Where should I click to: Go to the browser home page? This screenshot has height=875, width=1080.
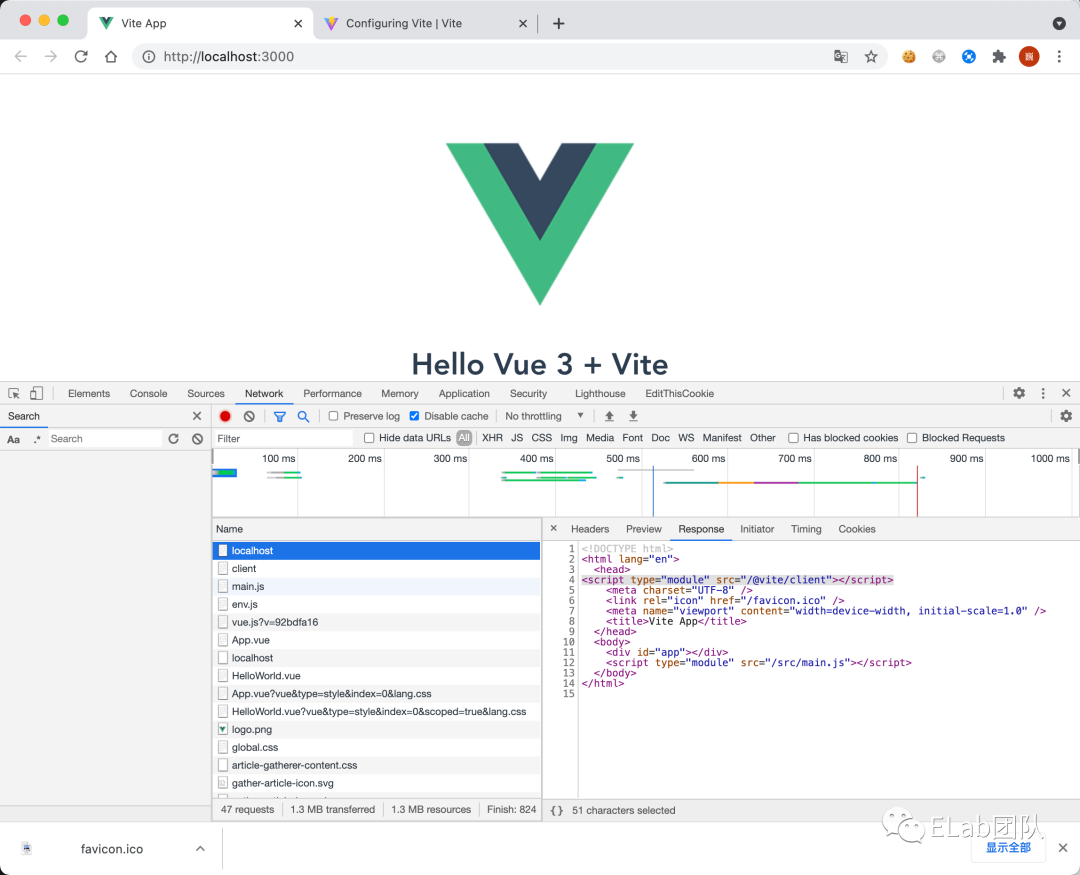tap(111, 56)
